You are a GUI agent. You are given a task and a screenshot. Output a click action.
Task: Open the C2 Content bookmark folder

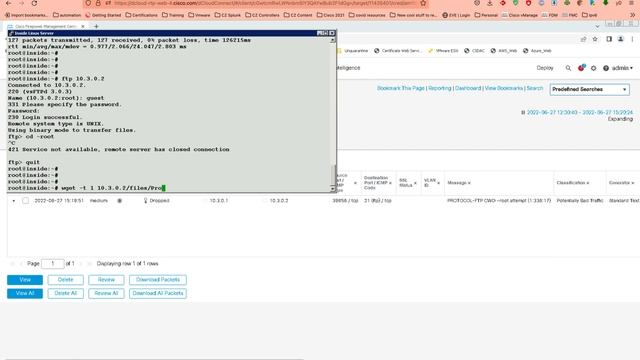[x=298, y=15]
